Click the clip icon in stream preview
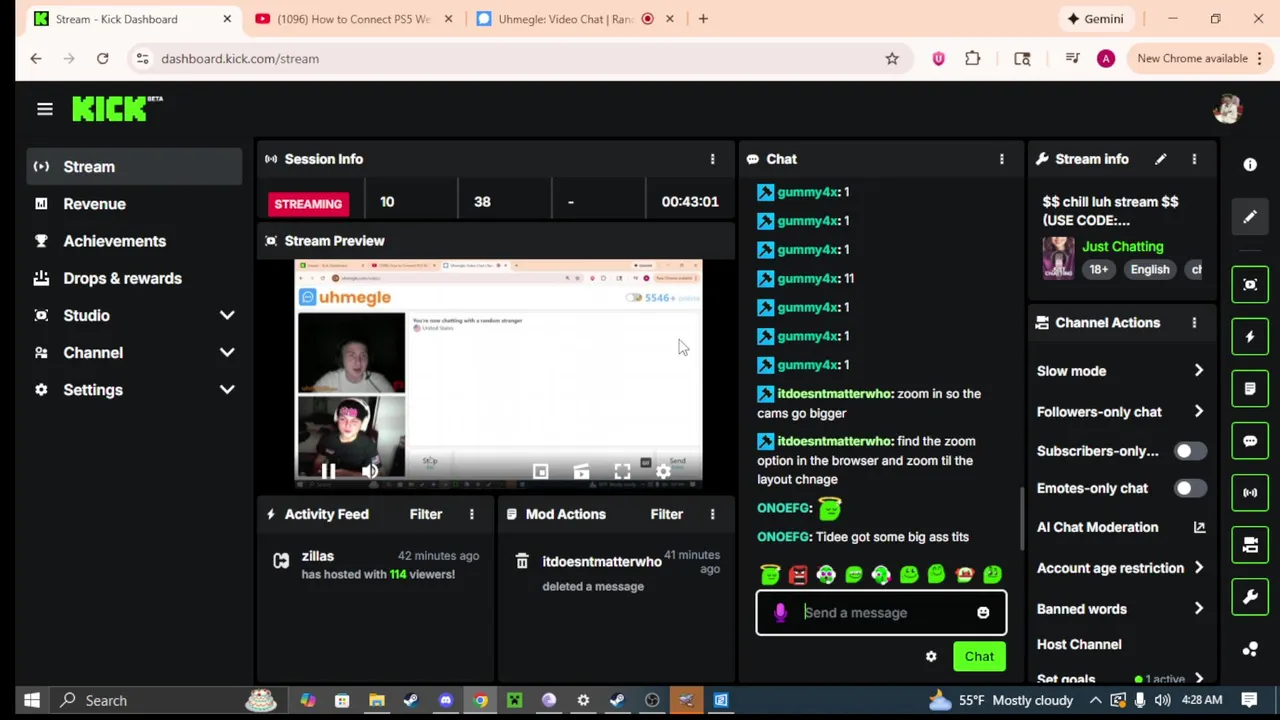The height and width of the screenshot is (720, 1280). tap(581, 471)
